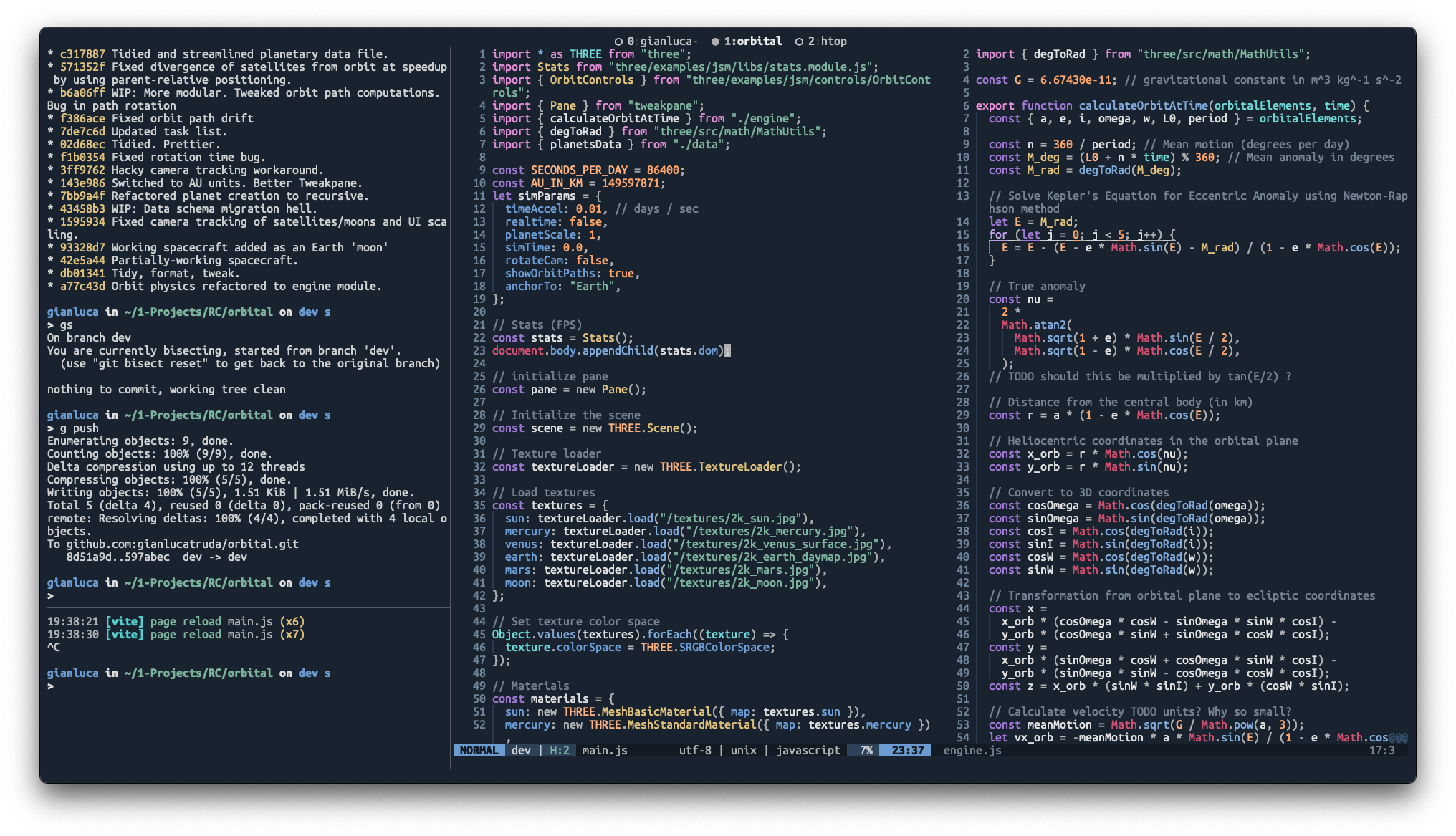Click line number 23 in main.js gutter

(479, 350)
